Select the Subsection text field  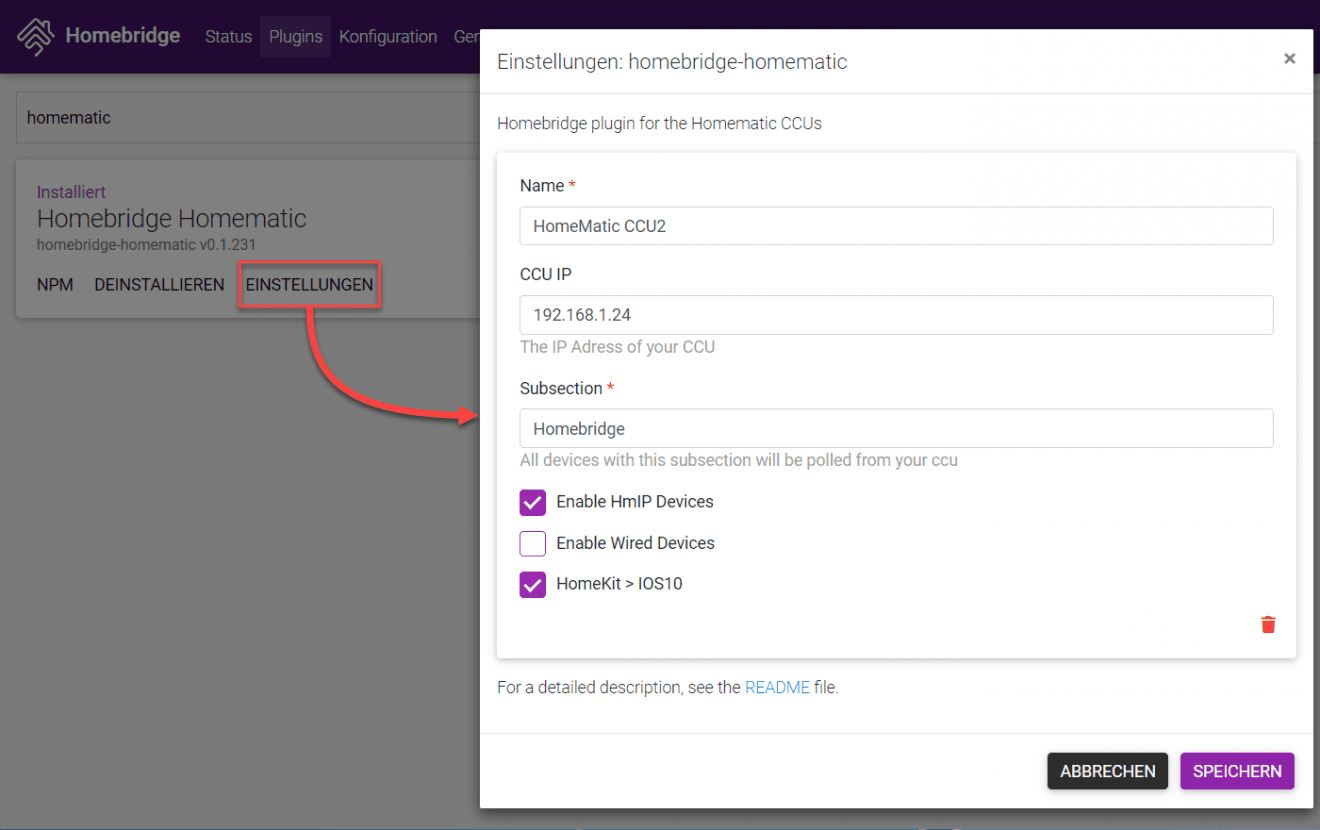pos(896,429)
